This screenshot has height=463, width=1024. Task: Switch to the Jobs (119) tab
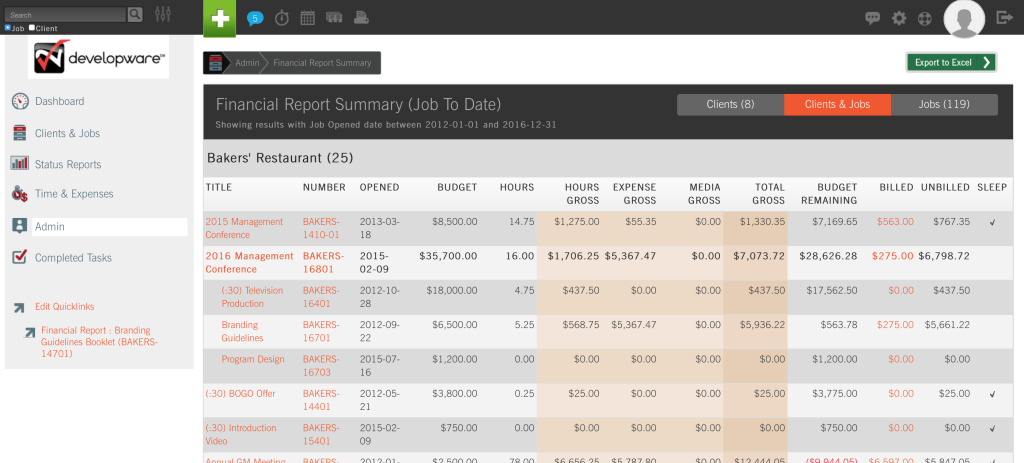tap(943, 104)
